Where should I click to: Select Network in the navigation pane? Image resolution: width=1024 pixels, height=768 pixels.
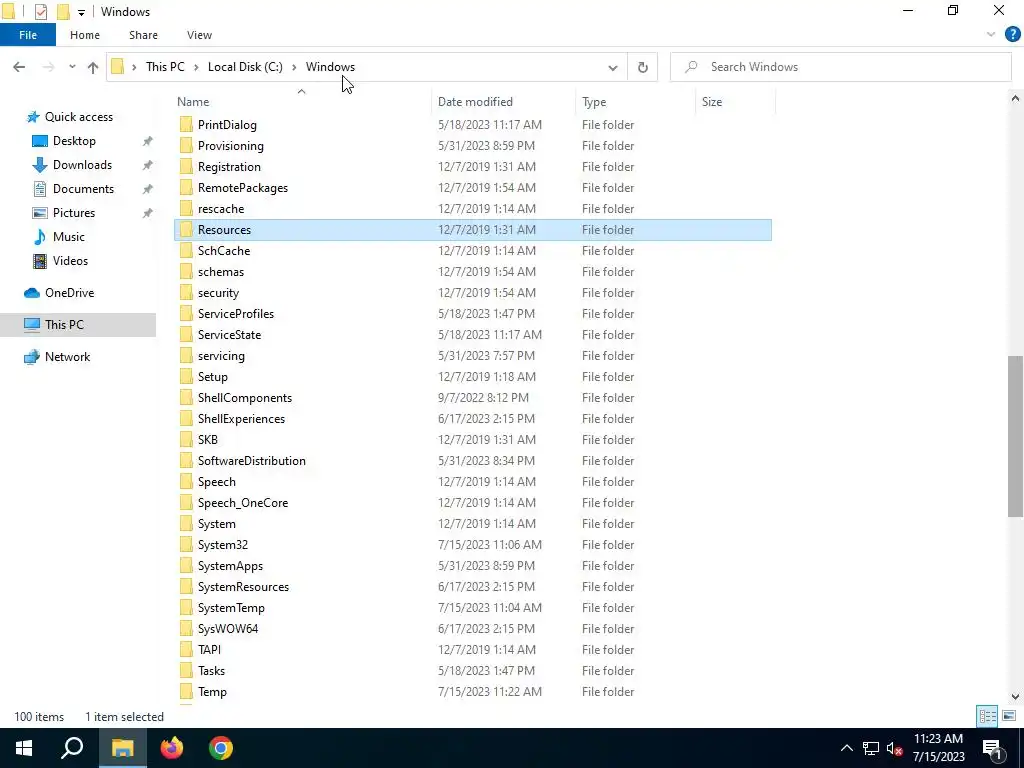click(x=67, y=357)
